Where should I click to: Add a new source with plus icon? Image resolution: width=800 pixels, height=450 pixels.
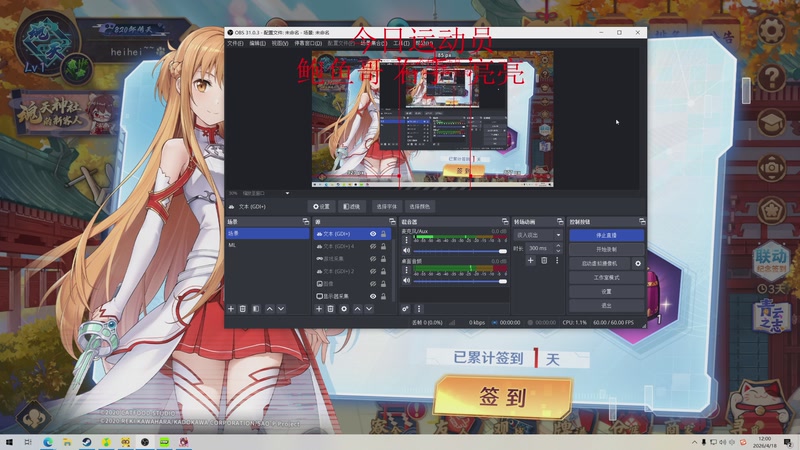pos(318,309)
